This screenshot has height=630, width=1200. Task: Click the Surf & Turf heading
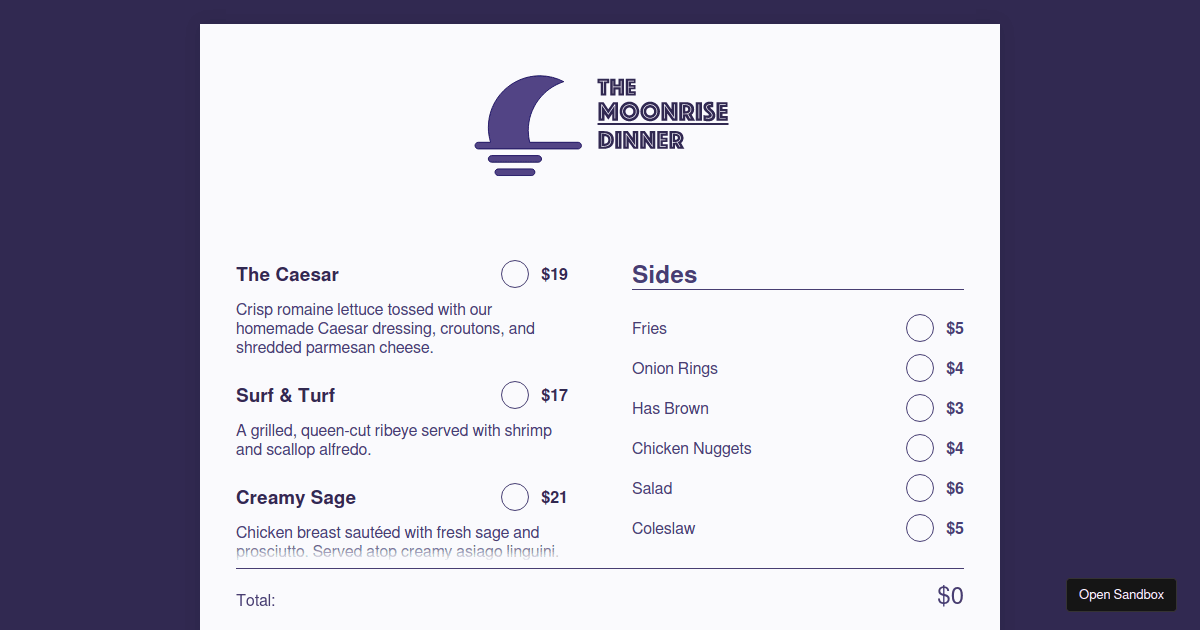click(x=285, y=396)
